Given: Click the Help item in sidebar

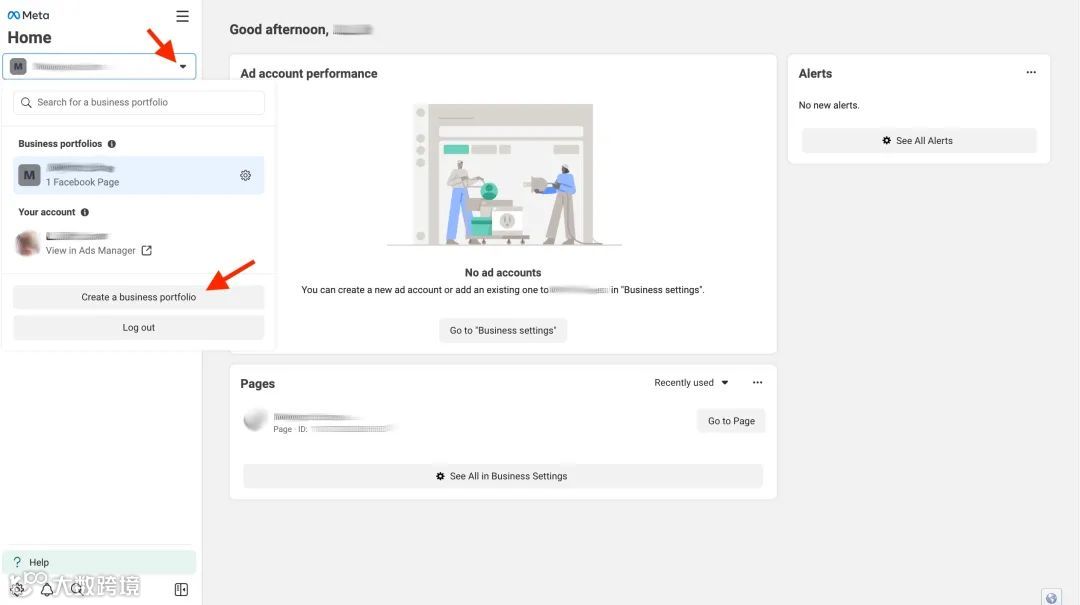Looking at the screenshot, I should click(99, 562).
